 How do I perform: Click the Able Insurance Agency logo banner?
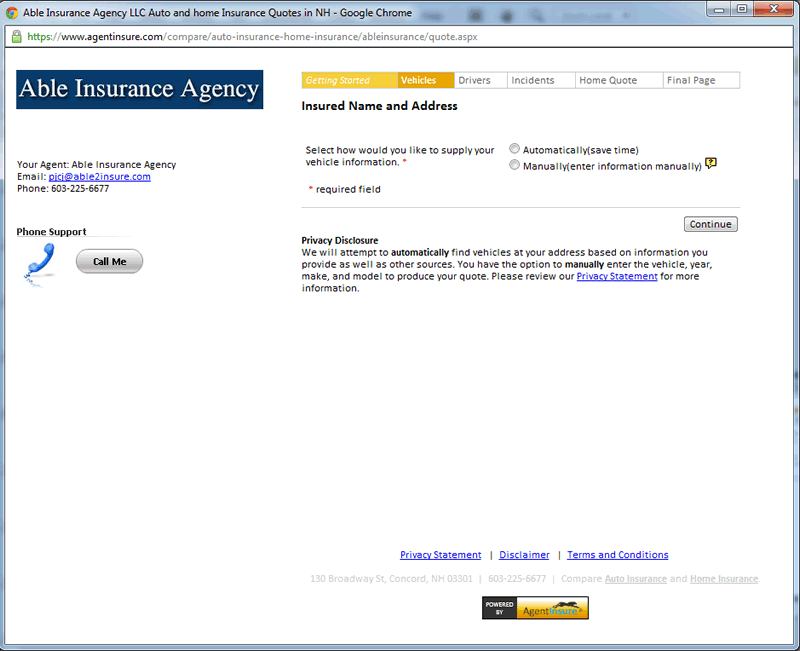click(140, 89)
